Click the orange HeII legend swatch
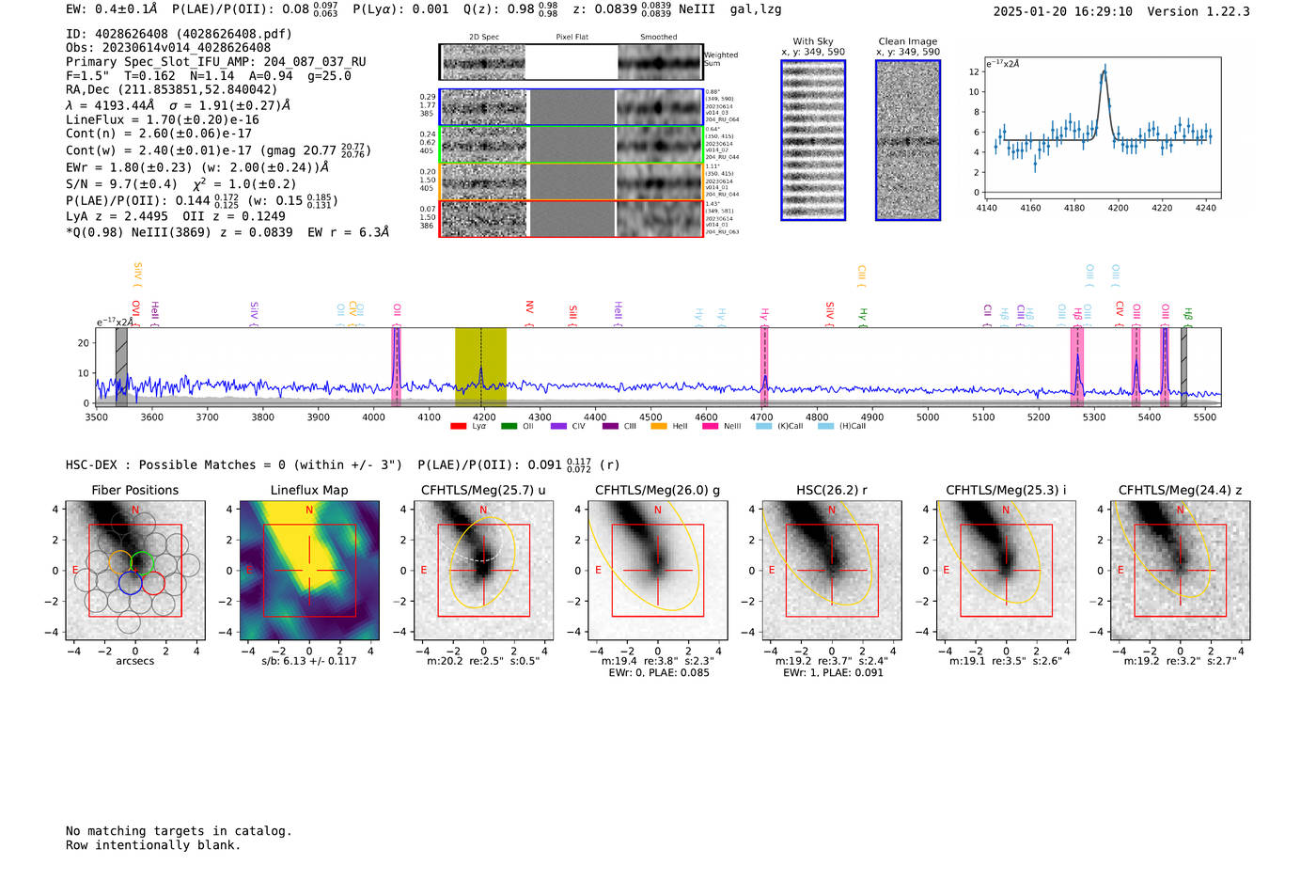 click(659, 427)
